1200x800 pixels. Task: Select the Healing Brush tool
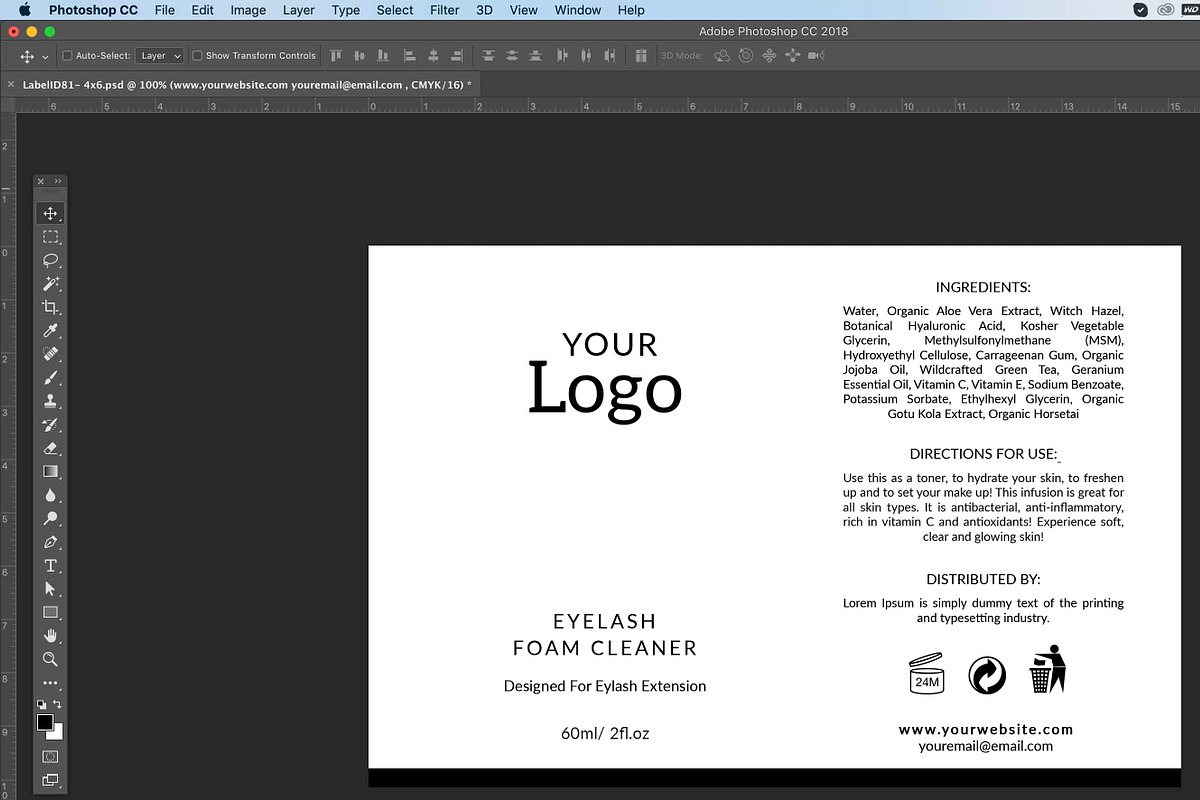point(50,354)
